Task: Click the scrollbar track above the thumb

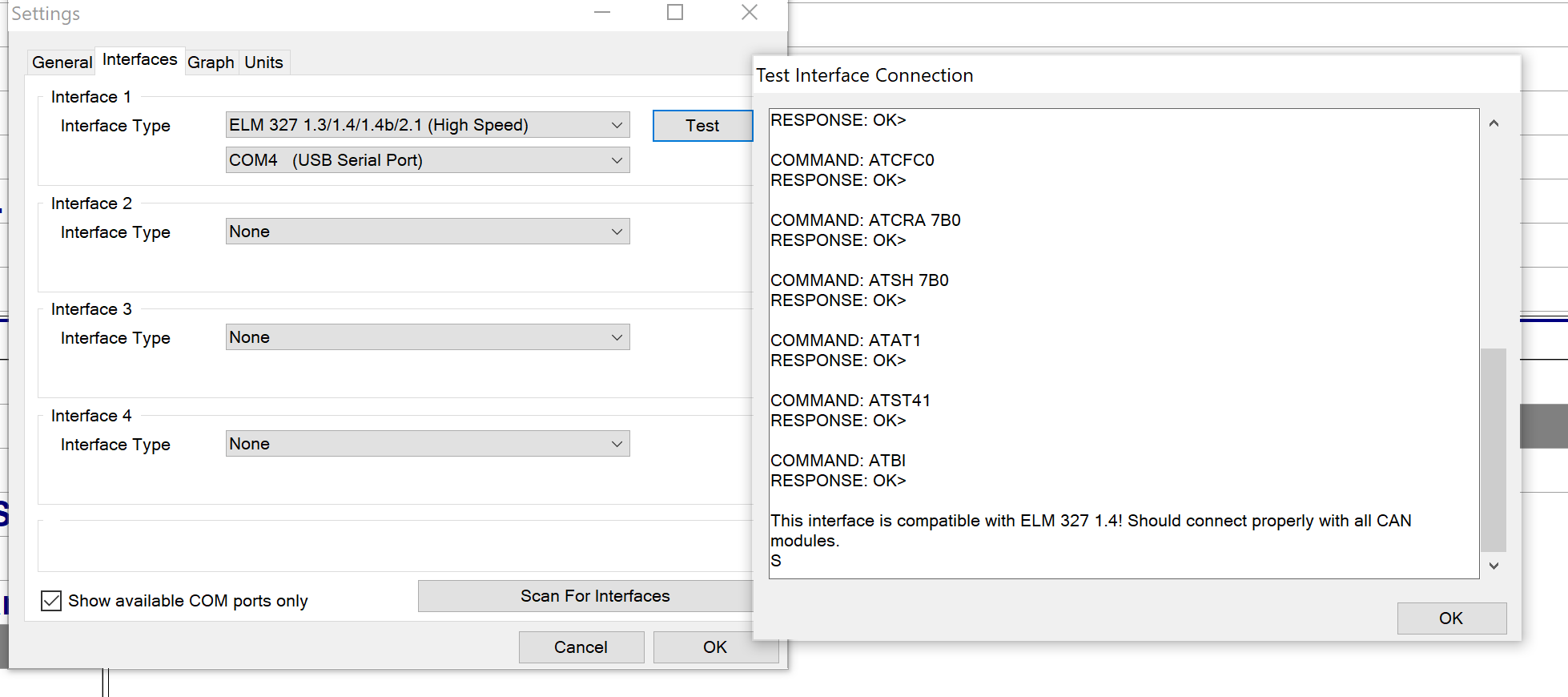Action: coord(1494,242)
